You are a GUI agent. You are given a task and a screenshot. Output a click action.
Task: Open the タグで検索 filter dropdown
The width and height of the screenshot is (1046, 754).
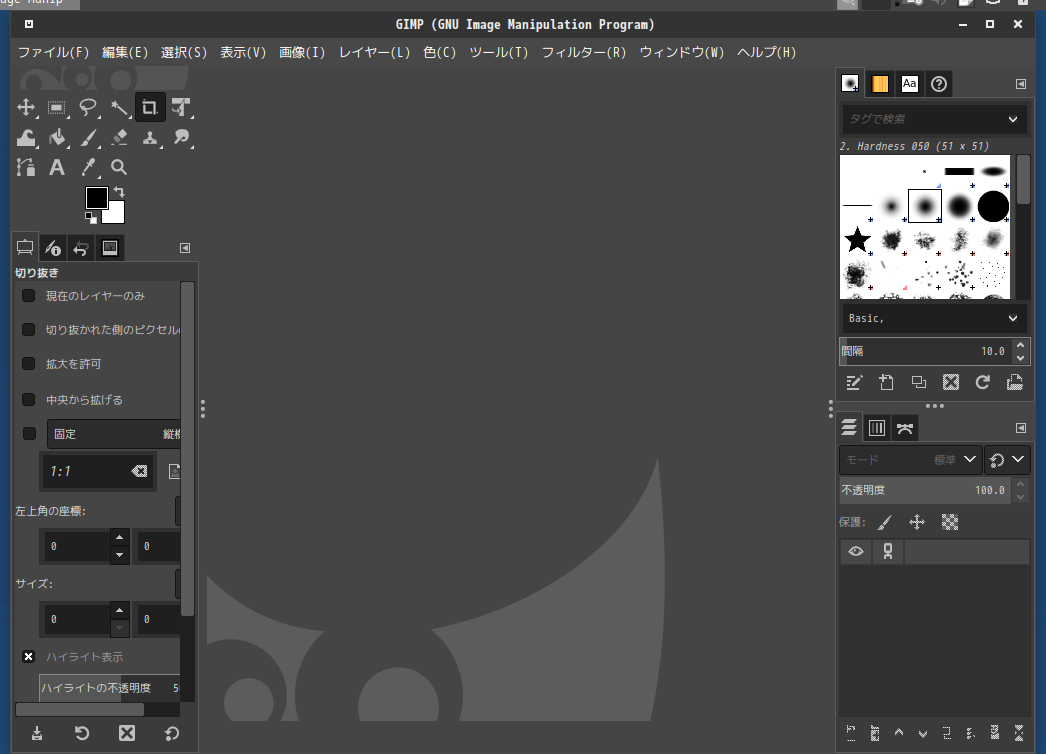tap(1013, 120)
